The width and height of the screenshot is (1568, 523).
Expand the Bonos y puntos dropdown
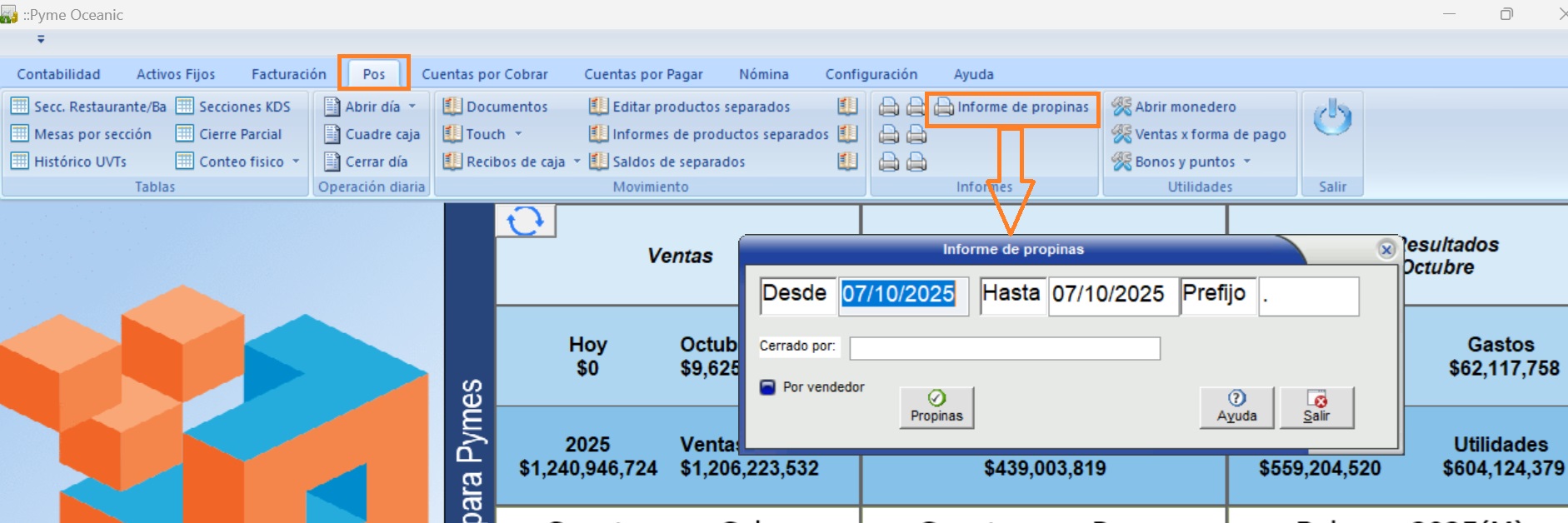[1247, 162]
